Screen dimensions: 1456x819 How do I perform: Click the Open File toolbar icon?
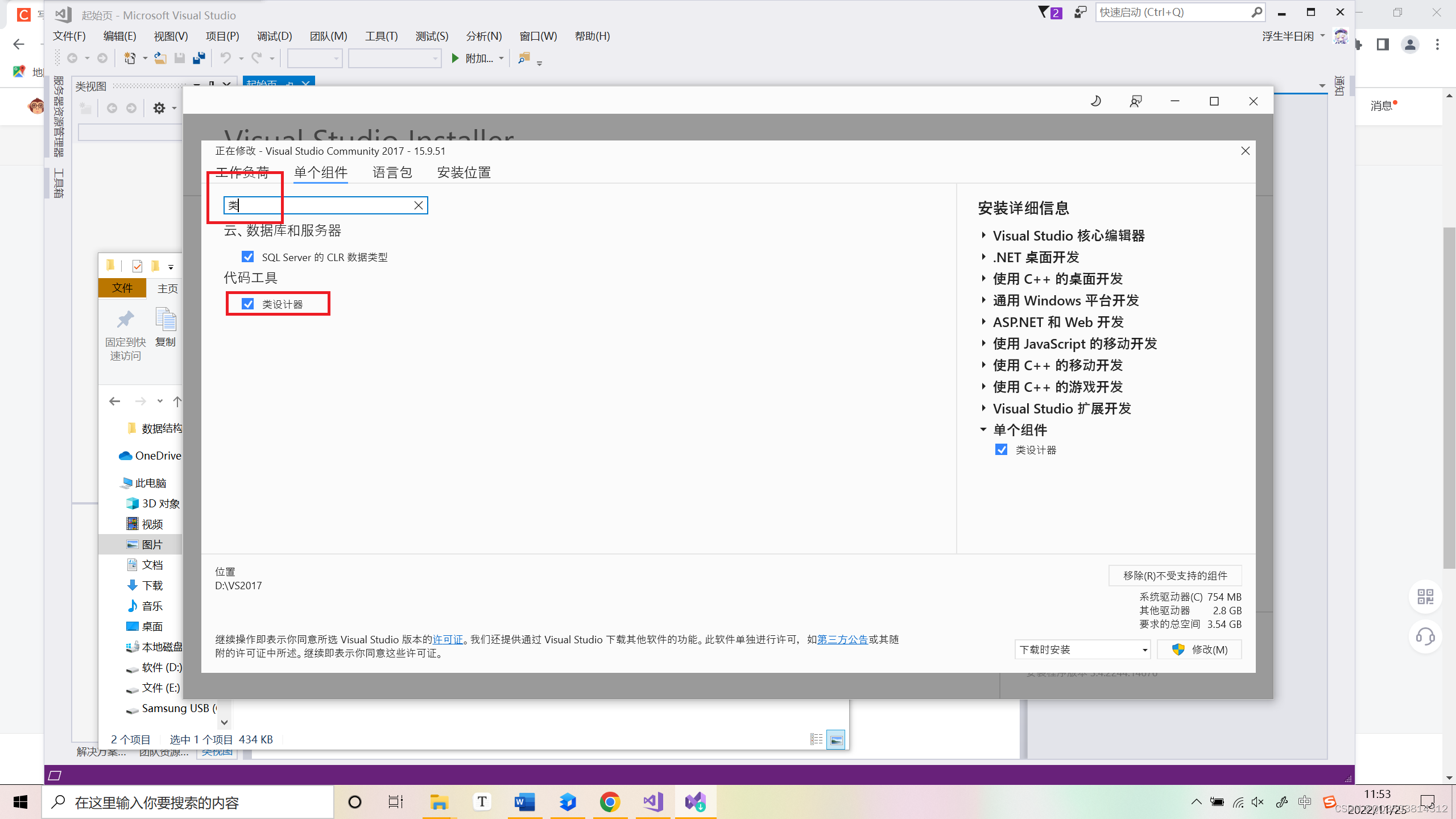[x=160, y=58]
